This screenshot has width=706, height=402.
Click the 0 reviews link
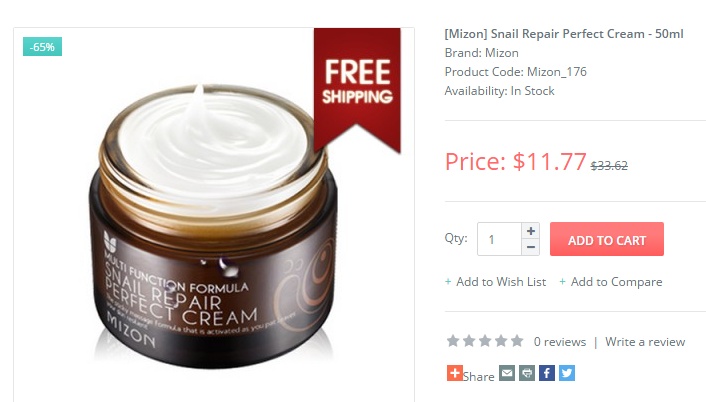pos(560,342)
